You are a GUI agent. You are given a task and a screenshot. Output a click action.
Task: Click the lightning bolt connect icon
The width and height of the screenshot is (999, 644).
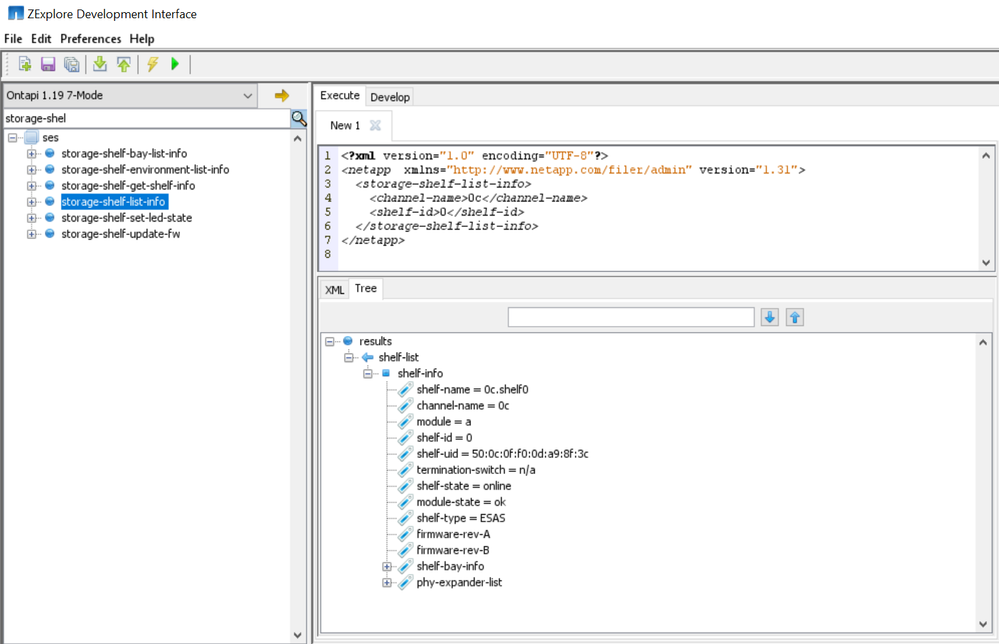click(x=152, y=65)
